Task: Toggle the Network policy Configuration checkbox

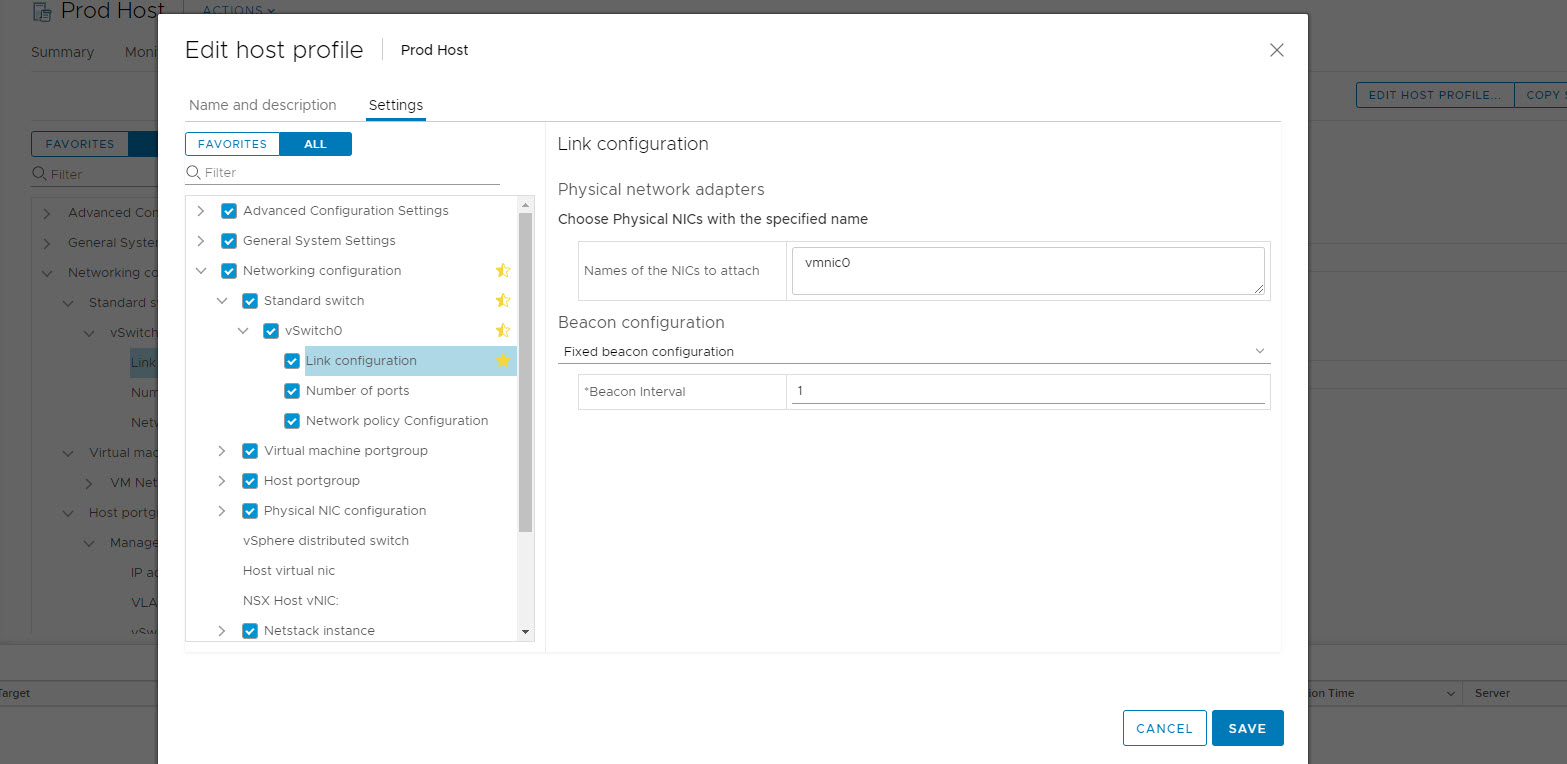Action: tap(292, 421)
